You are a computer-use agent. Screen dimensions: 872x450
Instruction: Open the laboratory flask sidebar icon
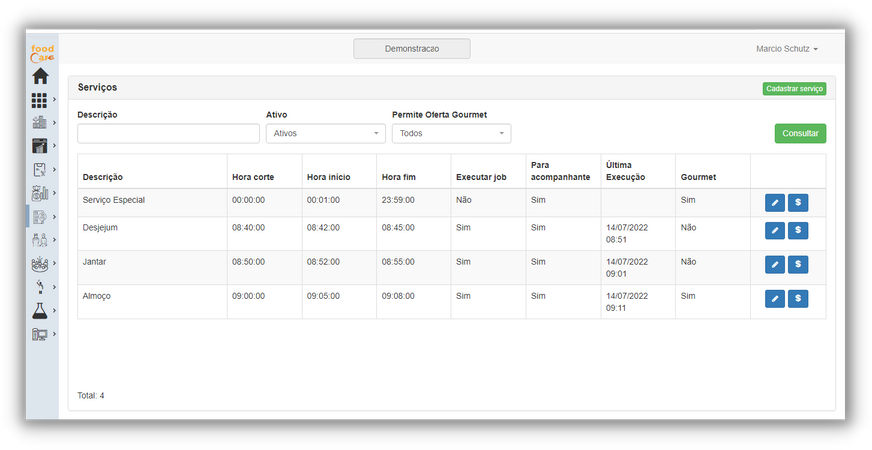pos(39,310)
